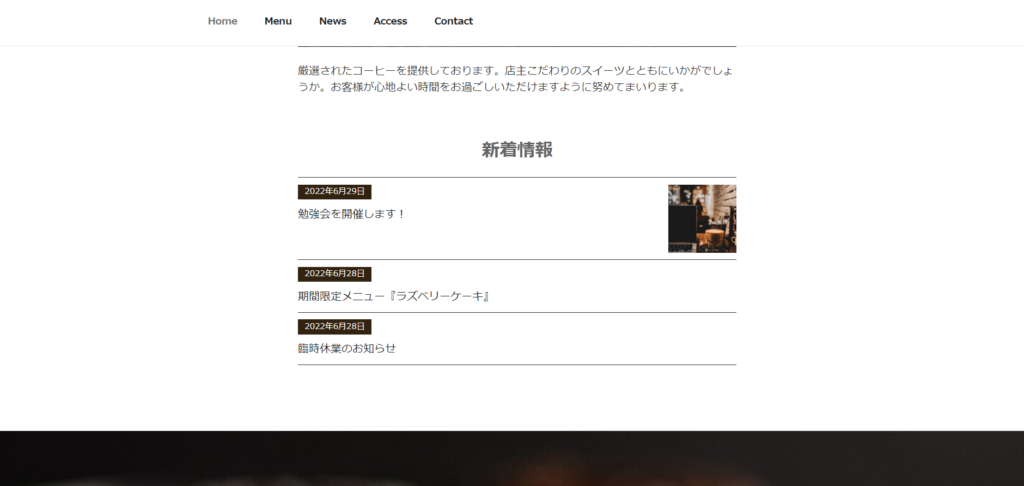The image size is (1024, 486).
Task: Open the News section
Action: tap(332, 21)
